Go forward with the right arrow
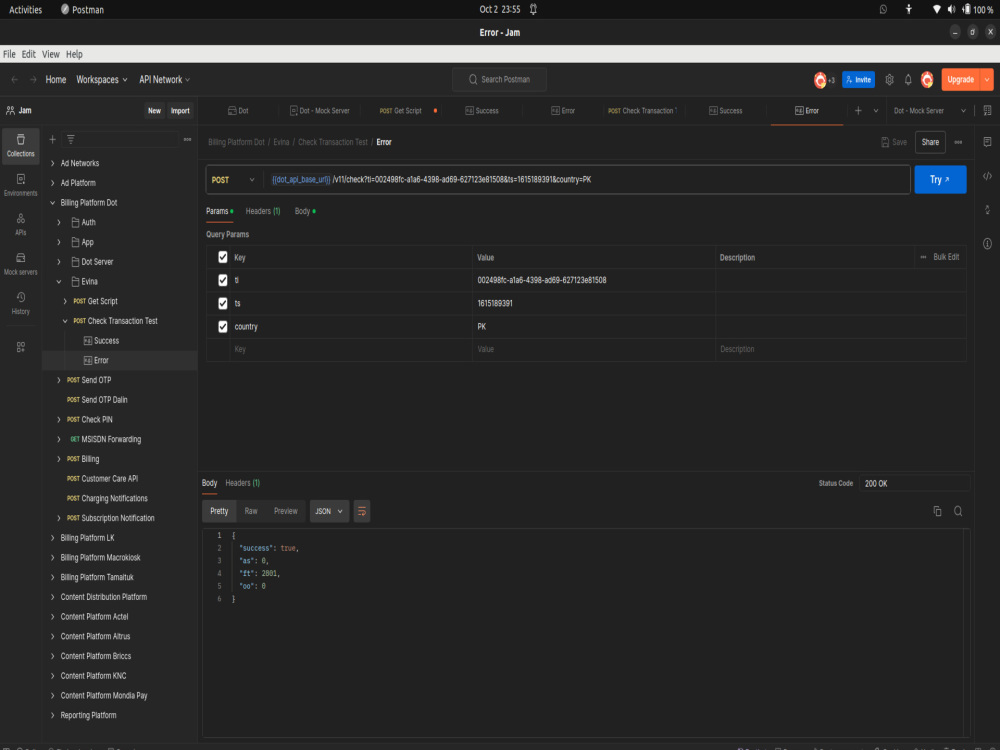 pyautogui.click(x=33, y=80)
